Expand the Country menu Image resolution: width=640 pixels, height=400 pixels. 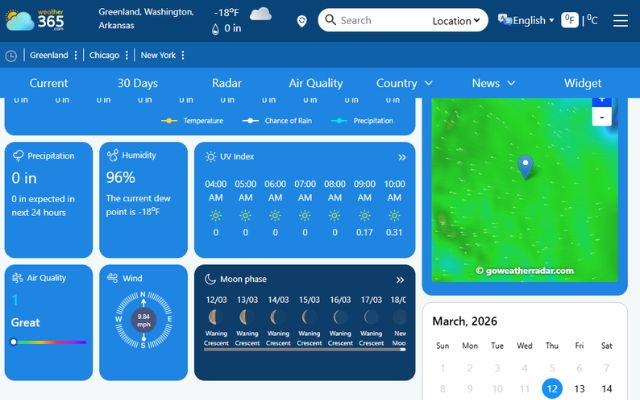point(404,83)
